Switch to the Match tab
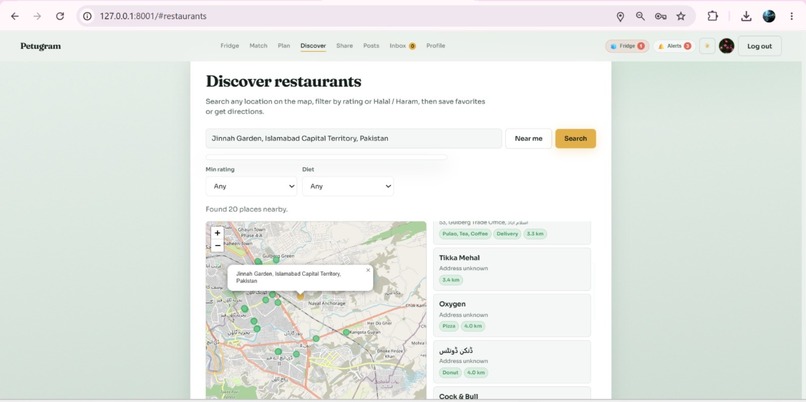The height and width of the screenshot is (402, 806). pyautogui.click(x=259, y=46)
